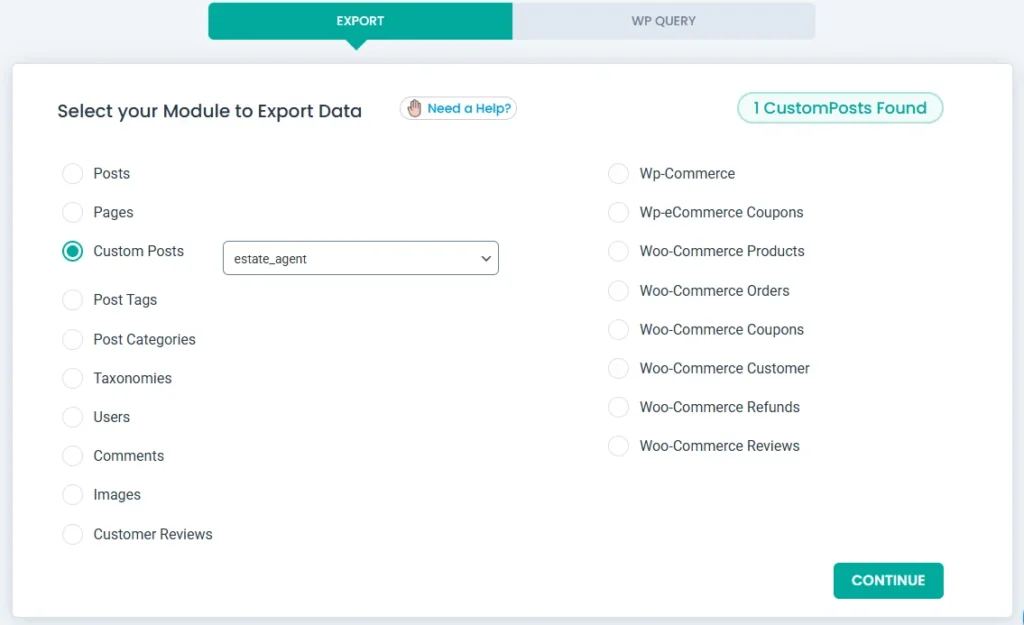Choose Woo-Commerce Orders module

point(619,291)
